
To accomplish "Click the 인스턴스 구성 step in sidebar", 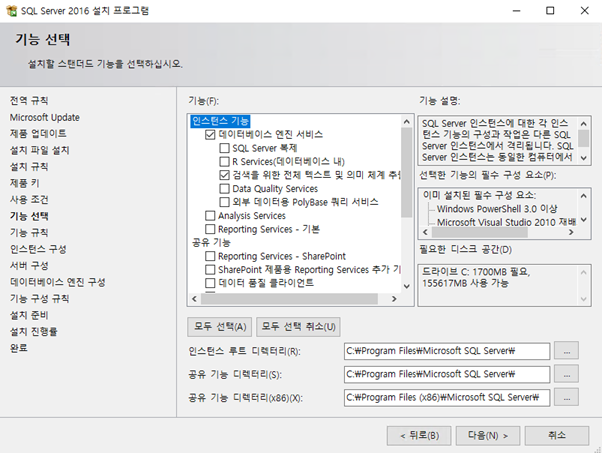I will (38, 249).
